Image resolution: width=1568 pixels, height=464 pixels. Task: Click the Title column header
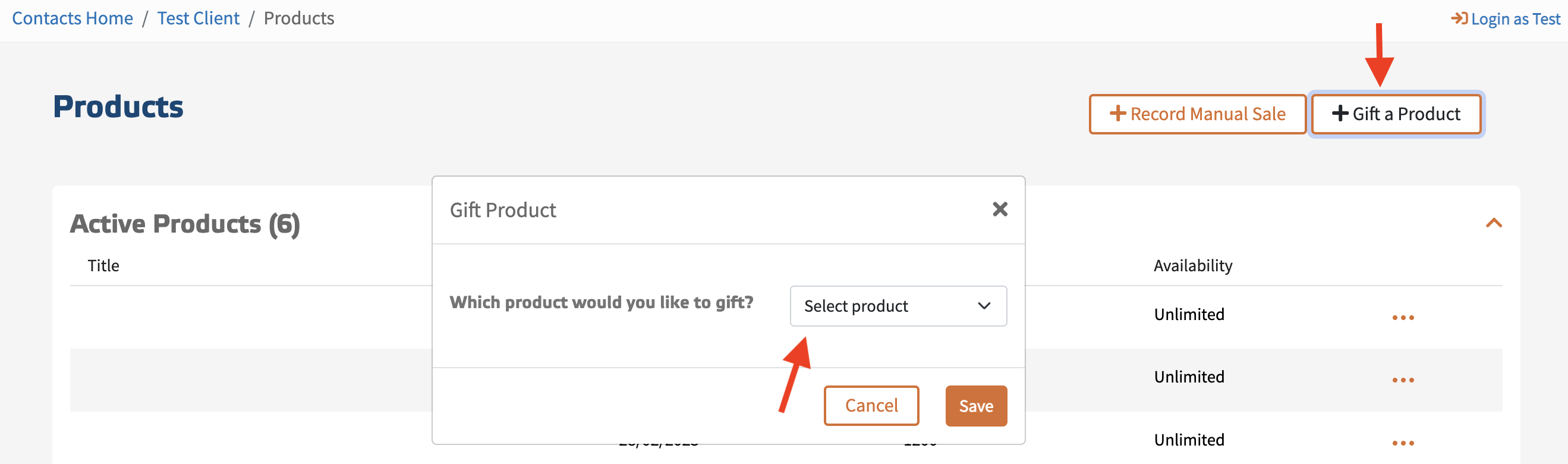103,265
